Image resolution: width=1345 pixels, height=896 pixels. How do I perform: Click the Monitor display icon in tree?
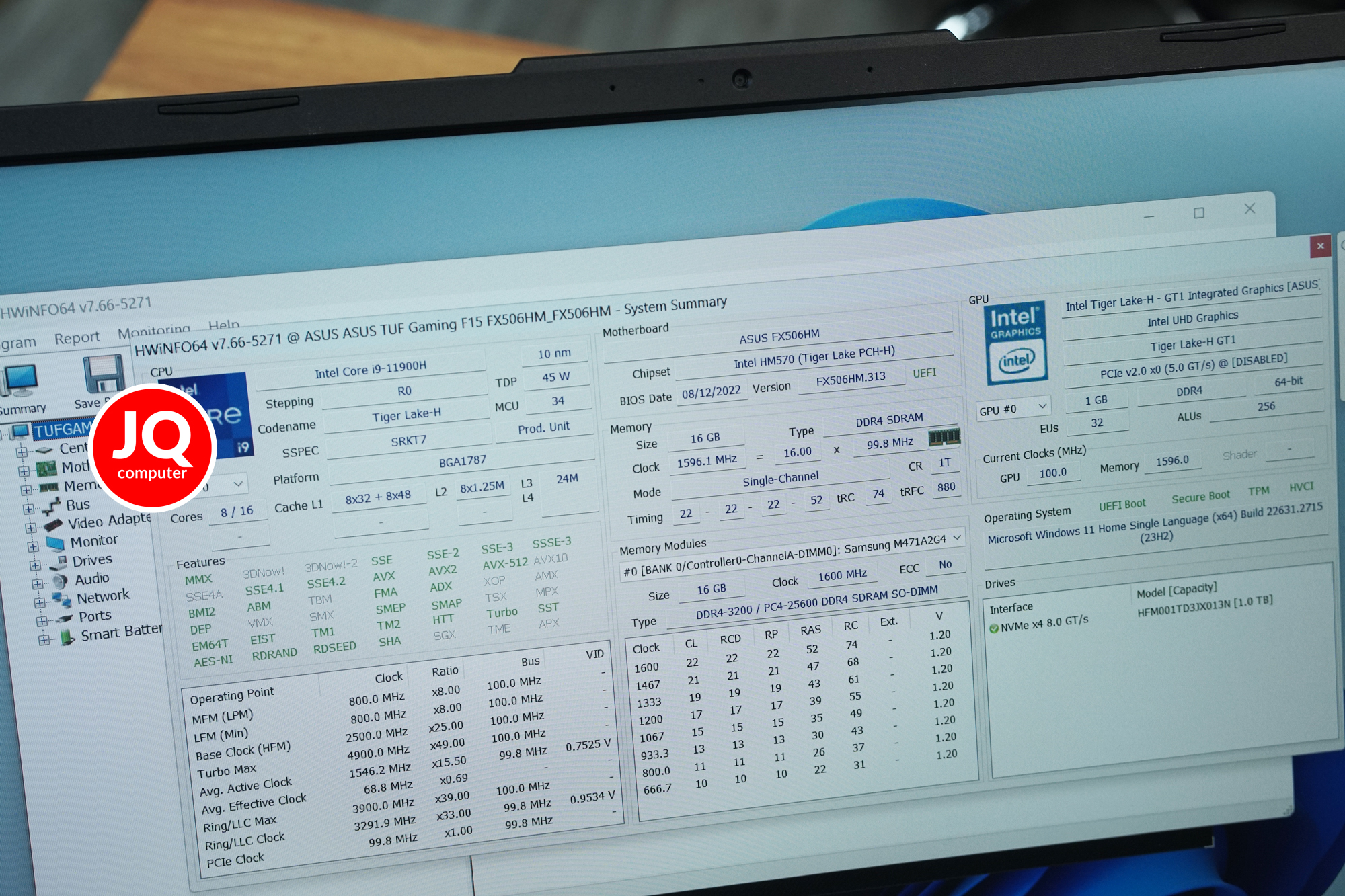(55, 543)
